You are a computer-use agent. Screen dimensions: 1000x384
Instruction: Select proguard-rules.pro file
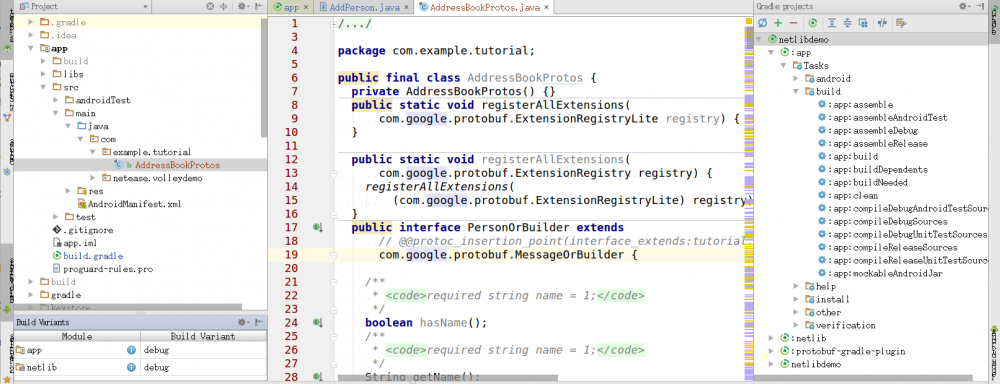pos(102,269)
